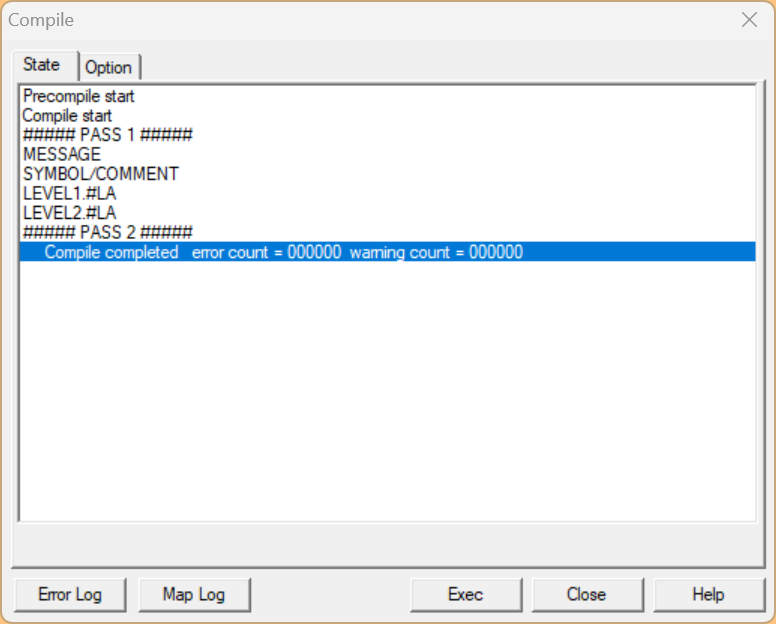Click the highlighted 'Compile completed' result line
The image size is (776, 624).
click(x=388, y=252)
